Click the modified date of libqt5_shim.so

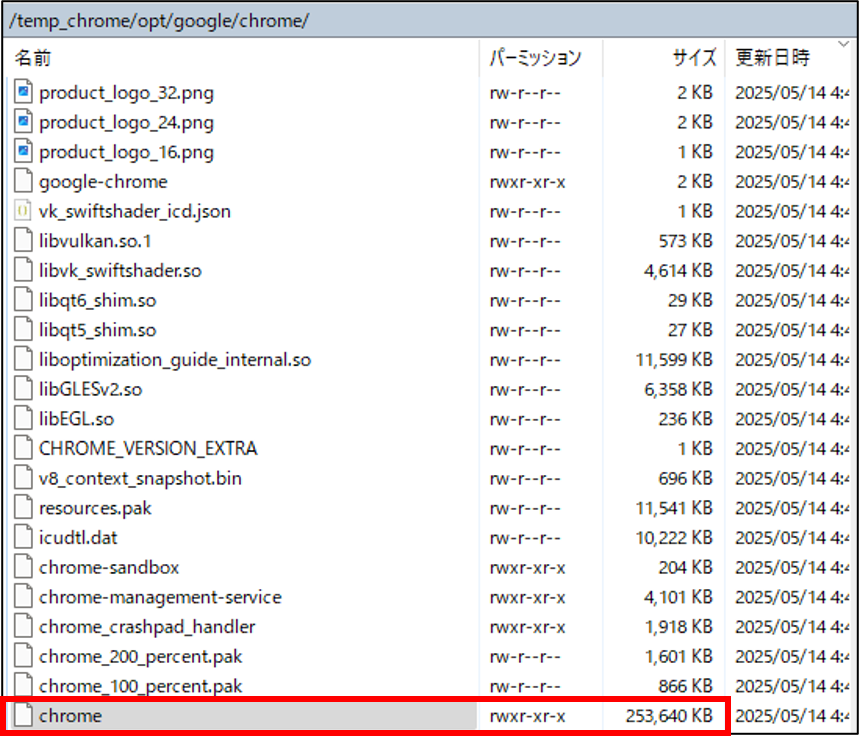(x=792, y=330)
